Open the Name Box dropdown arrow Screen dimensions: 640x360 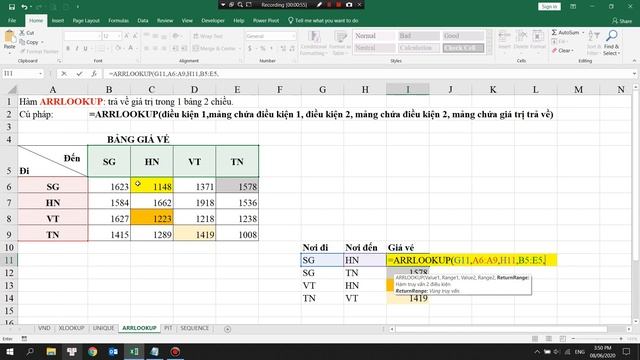click(40, 74)
